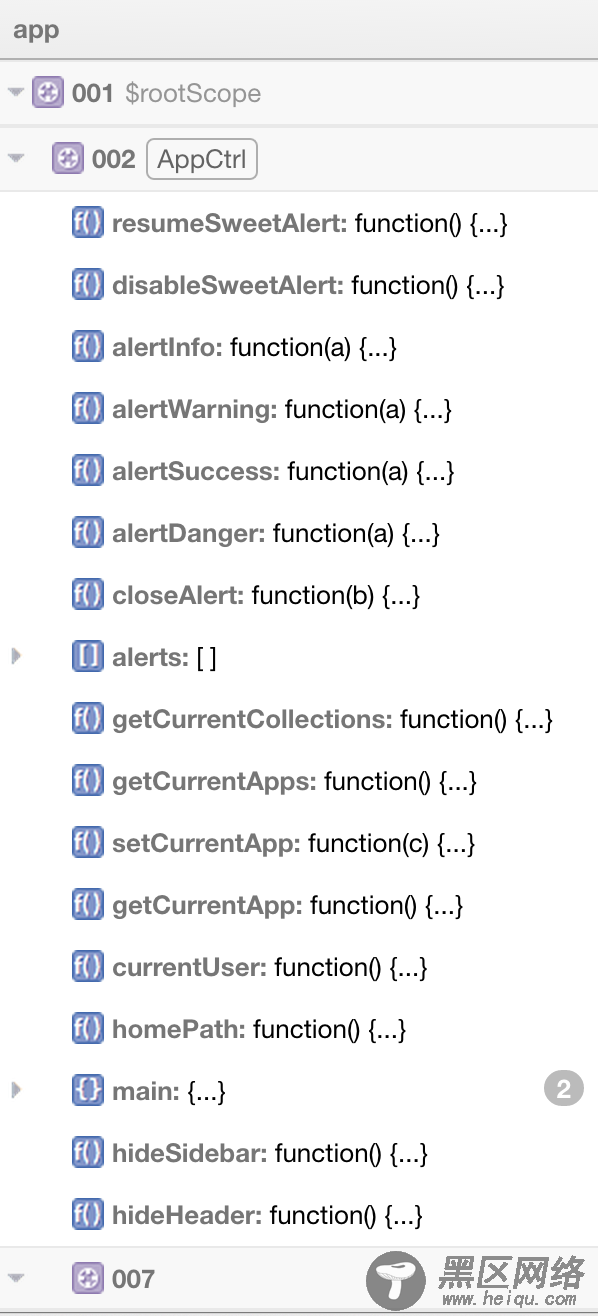Click the scope icon beside 001 $rootScope
The image size is (598, 1316).
coord(47,93)
